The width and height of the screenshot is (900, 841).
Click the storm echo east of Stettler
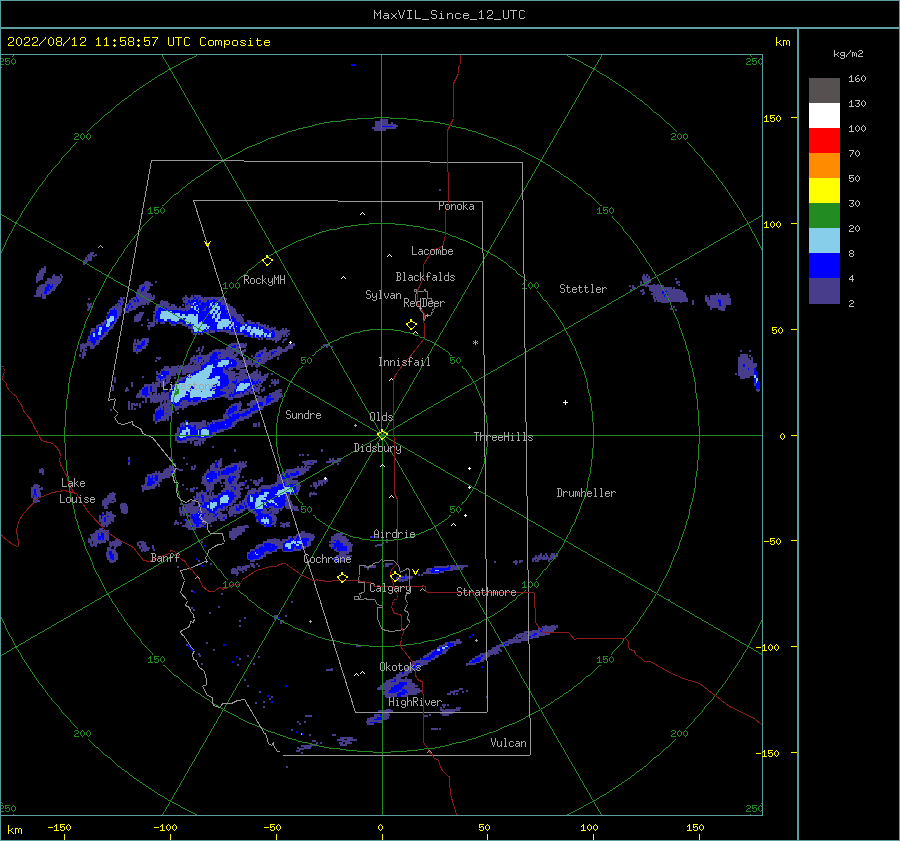click(x=666, y=294)
